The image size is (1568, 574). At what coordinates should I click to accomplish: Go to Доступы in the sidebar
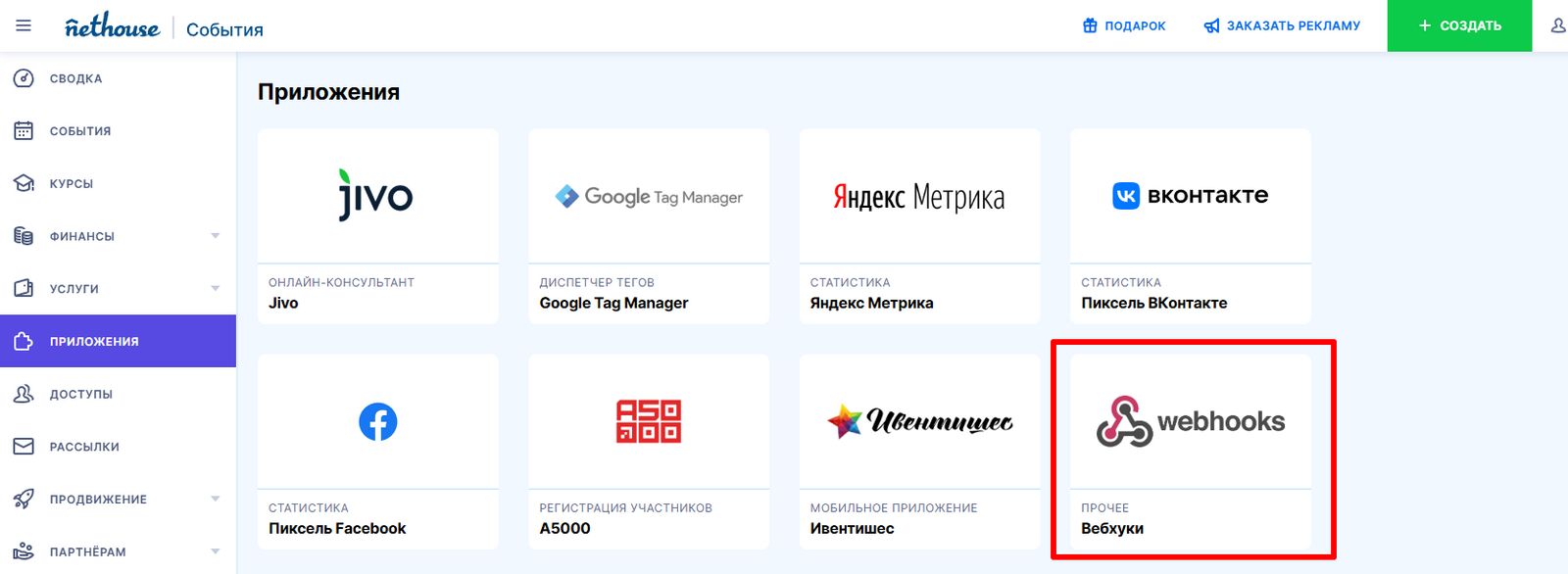(x=81, y=394)
